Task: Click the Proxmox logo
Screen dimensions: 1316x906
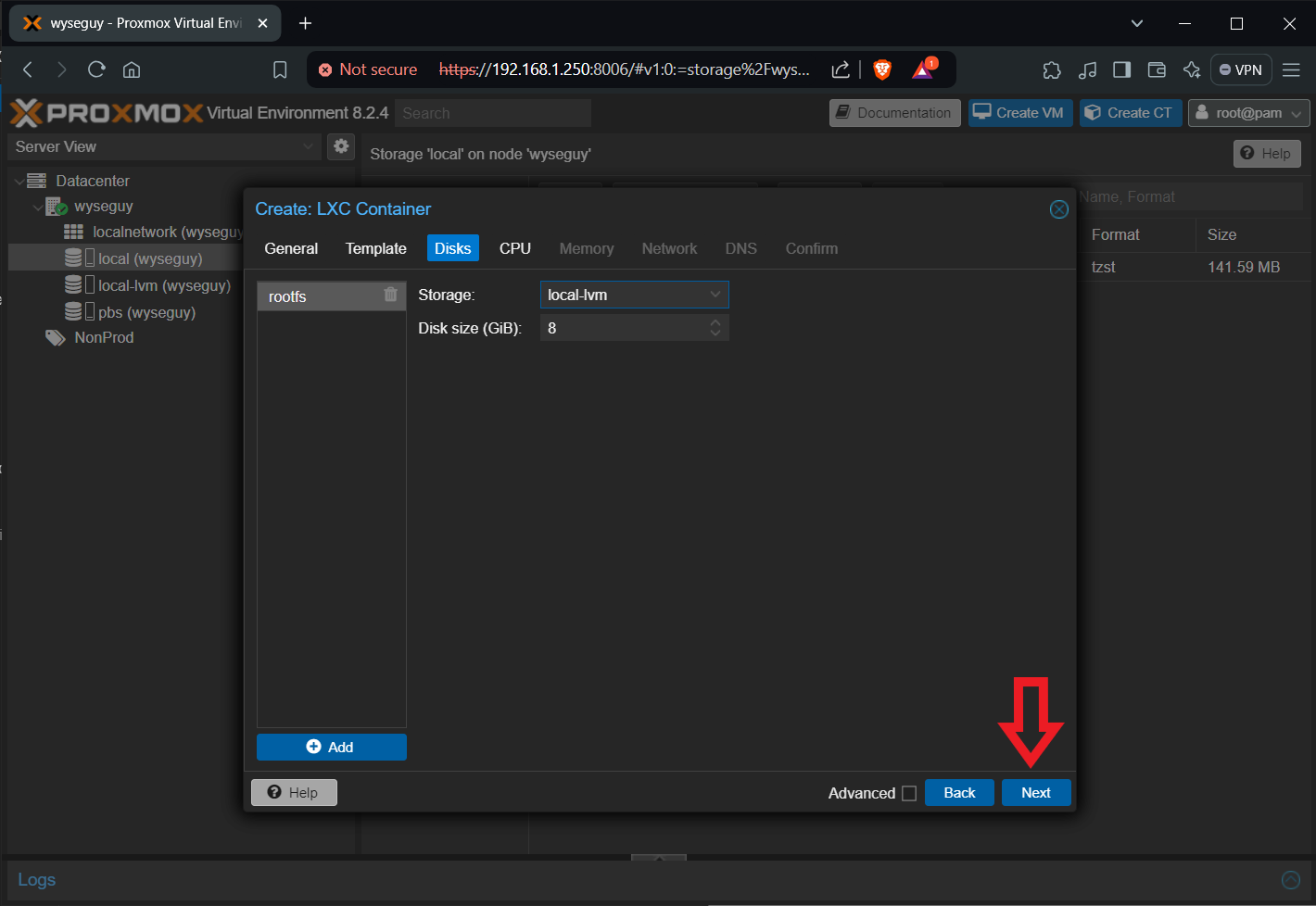Action: click(x=107, y=113)
